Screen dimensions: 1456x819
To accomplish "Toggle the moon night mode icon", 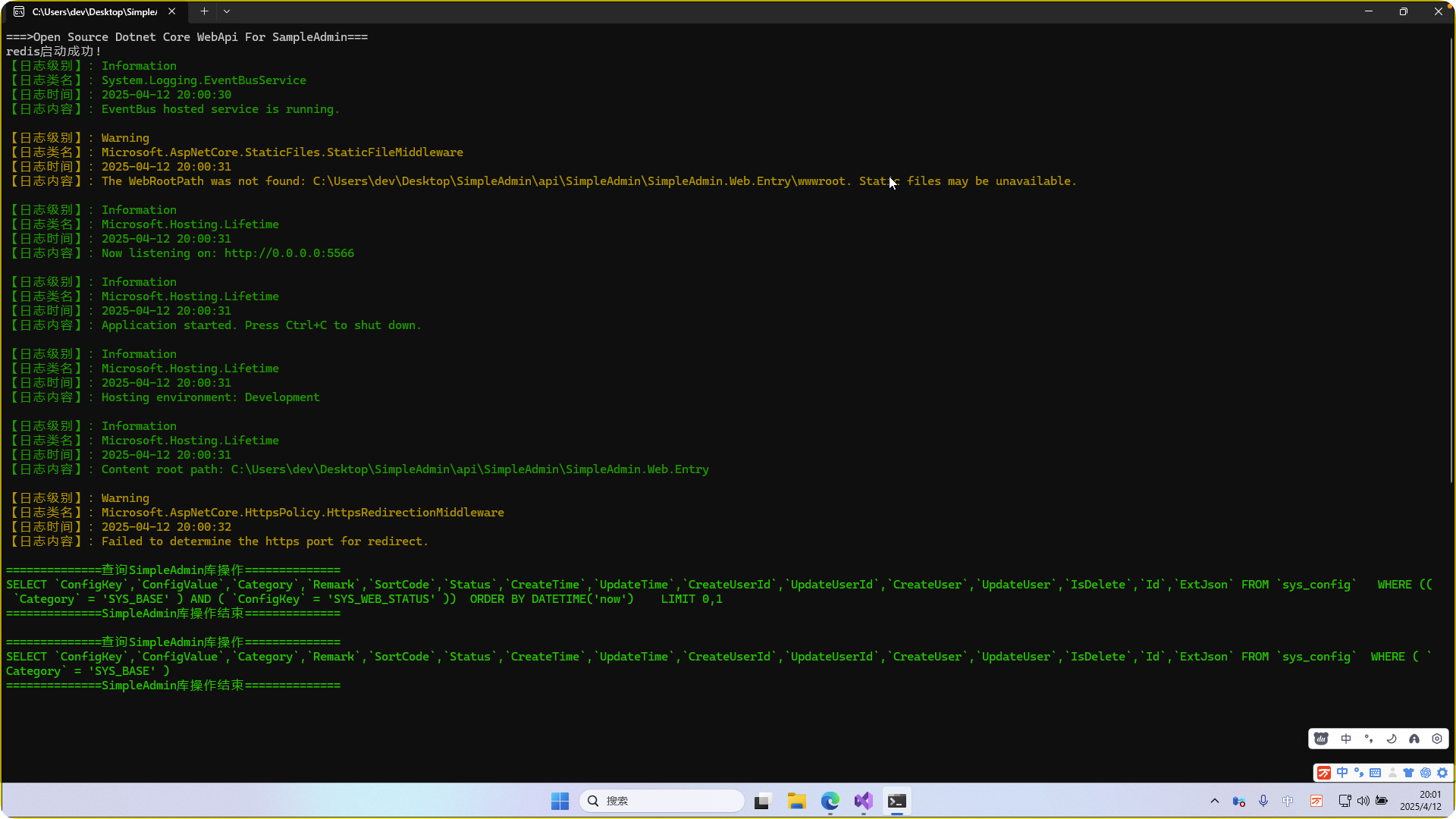I will tap(1392, 739).
